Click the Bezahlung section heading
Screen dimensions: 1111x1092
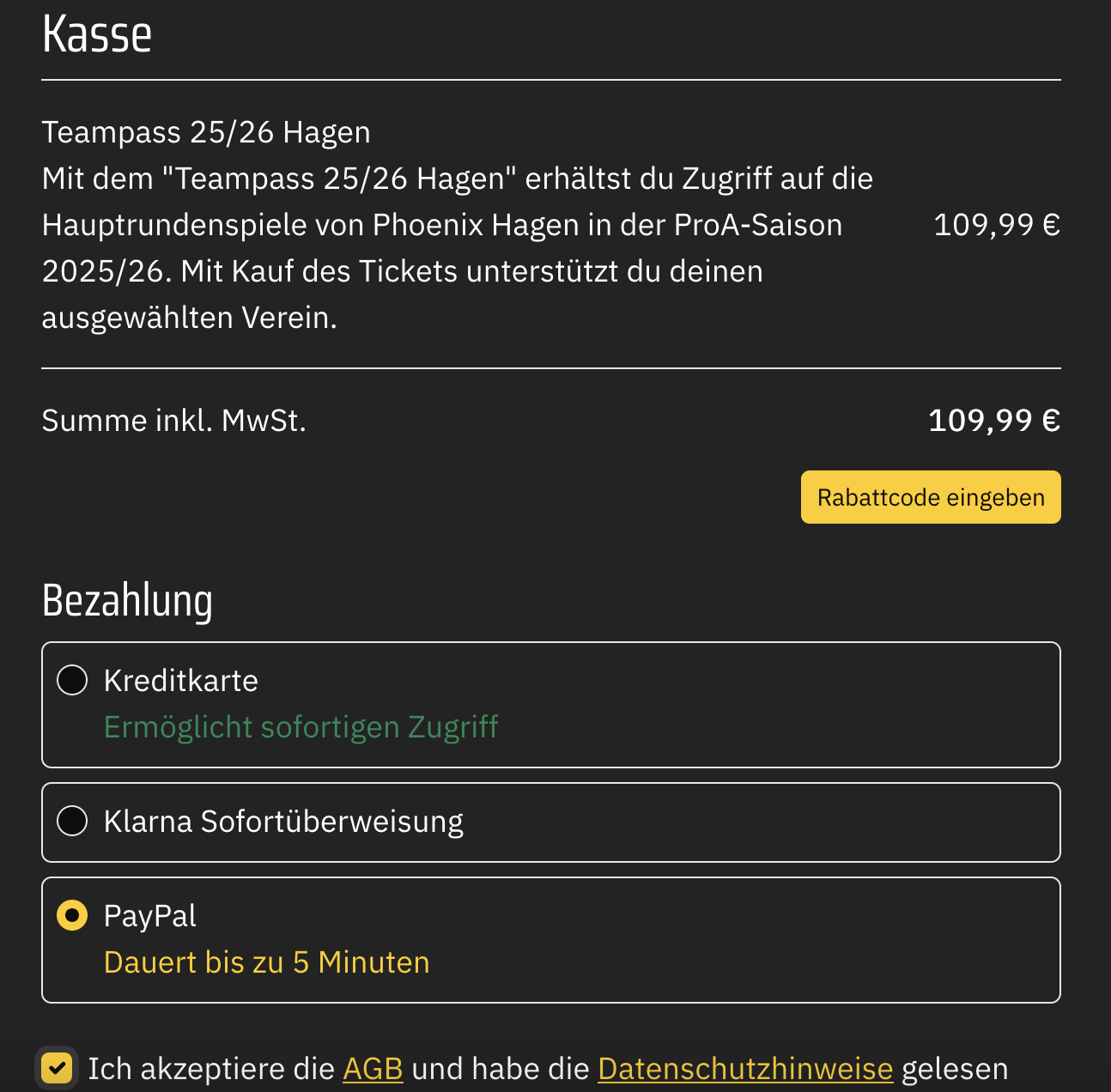[127, 601]
